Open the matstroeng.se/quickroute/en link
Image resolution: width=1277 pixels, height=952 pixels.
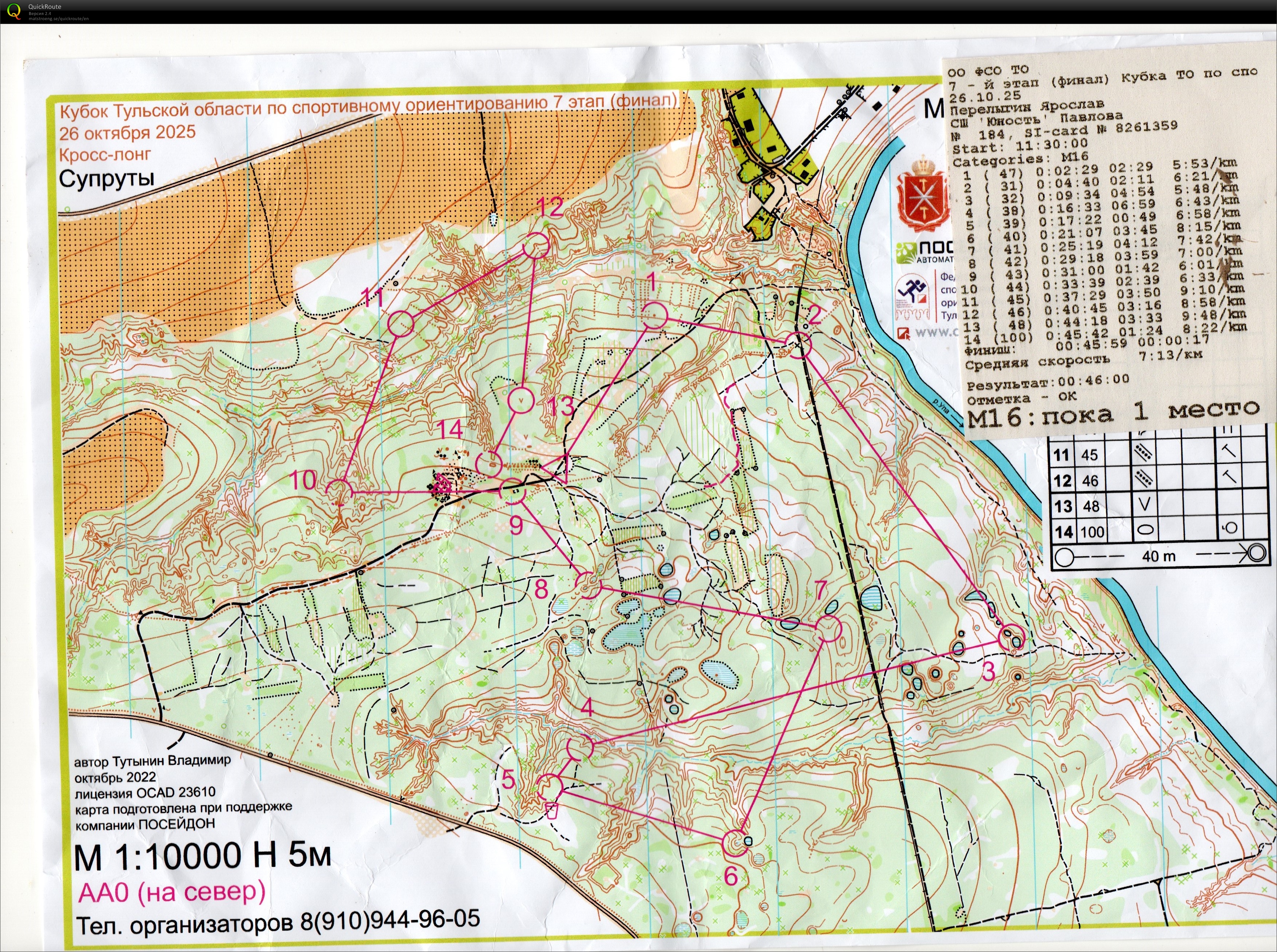coord(58,19)
